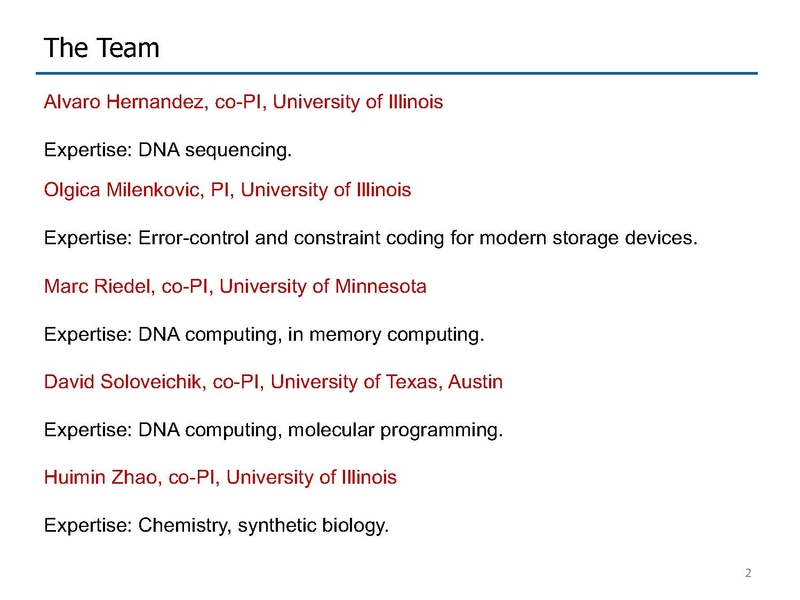Screen dimensions: 800x600
Task: Click the slide number 2
Action: coord(748,573)
